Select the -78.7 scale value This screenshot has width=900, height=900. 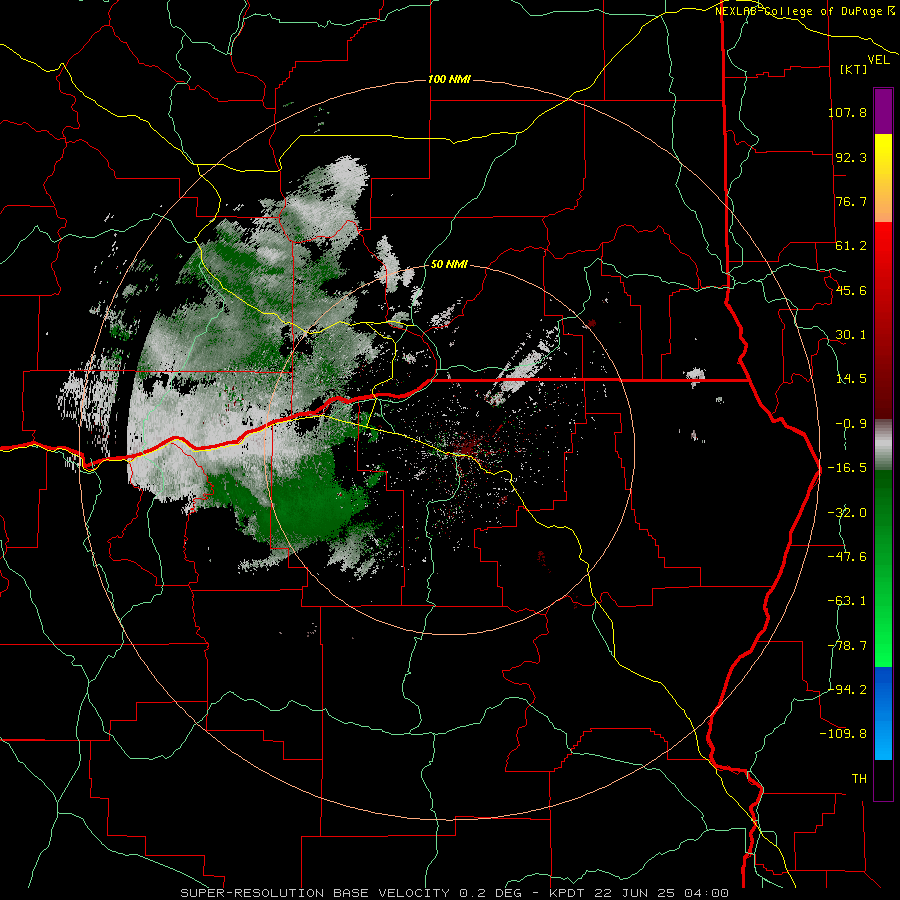pyautogui.click(x=847, y=646)
